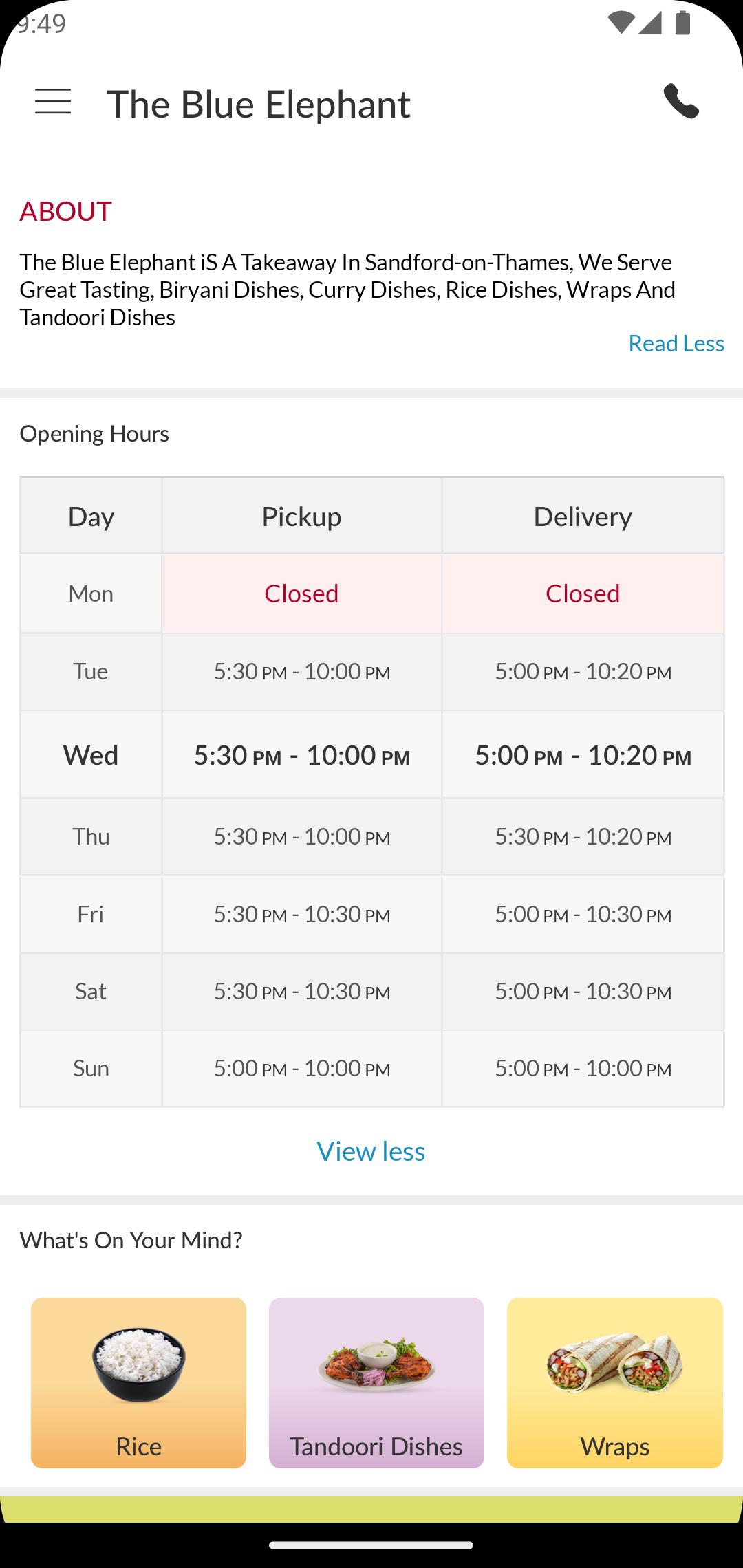Tap the yellow-green bottom banner
This screenshot has height=1568, width=743.
click(371, 1510)
